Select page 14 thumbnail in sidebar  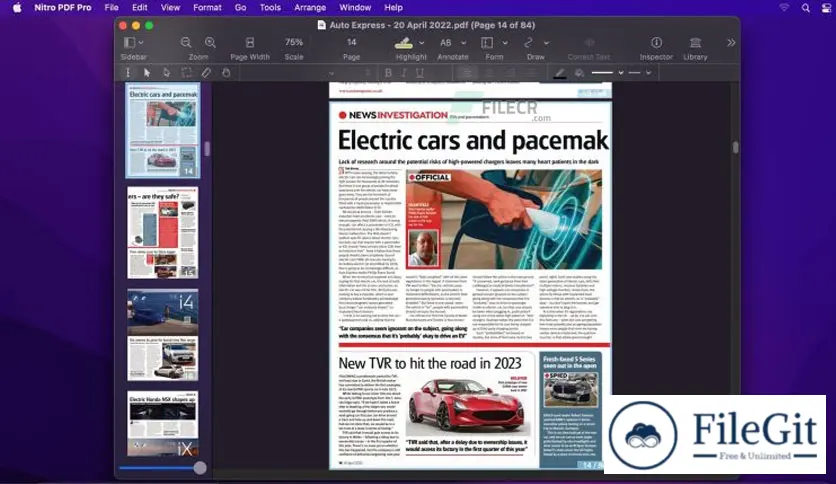[x=163, y=130]
